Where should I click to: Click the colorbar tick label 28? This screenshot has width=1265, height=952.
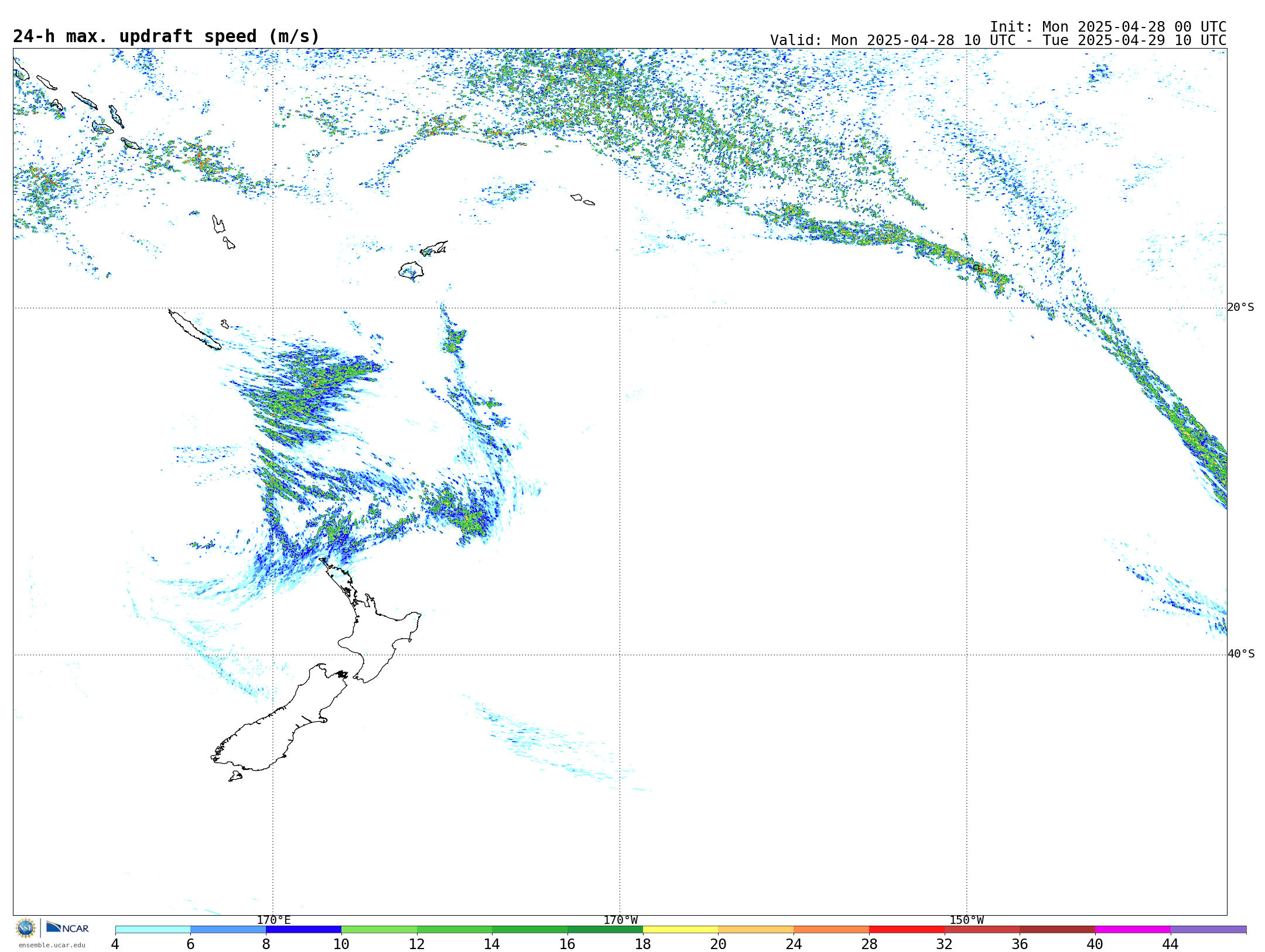[869, 944]
